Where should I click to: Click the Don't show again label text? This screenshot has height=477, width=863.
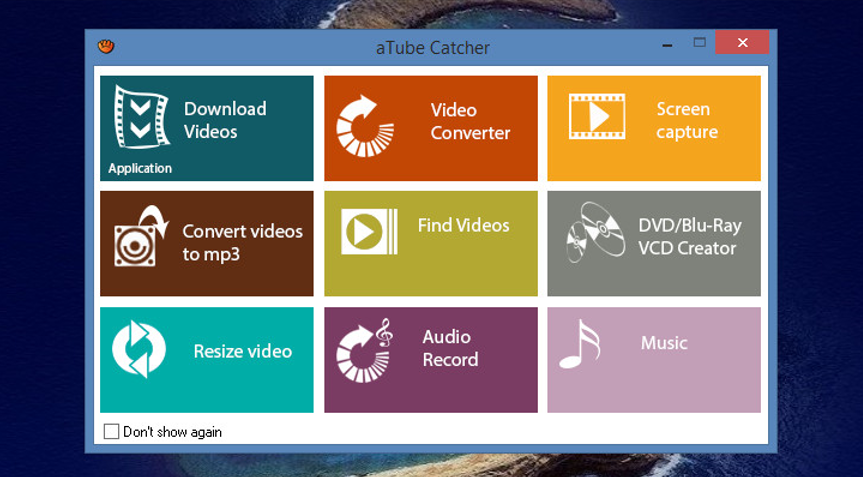point(172,432)
